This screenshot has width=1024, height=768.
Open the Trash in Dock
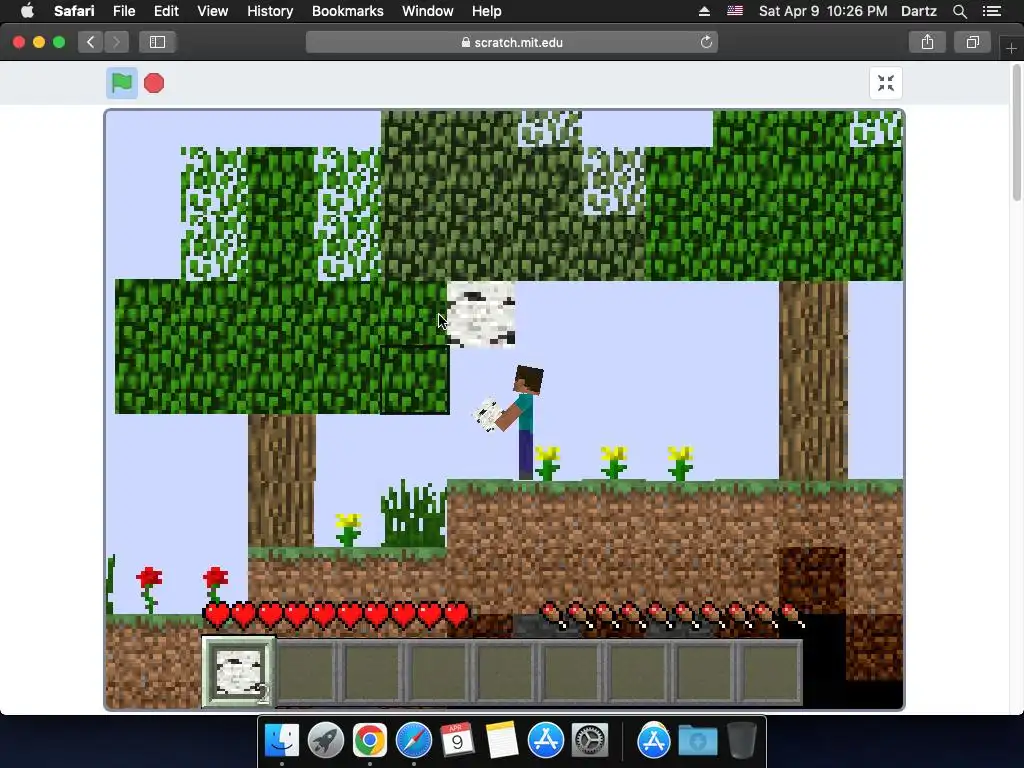pyautogui.click(x=741, y=740)
